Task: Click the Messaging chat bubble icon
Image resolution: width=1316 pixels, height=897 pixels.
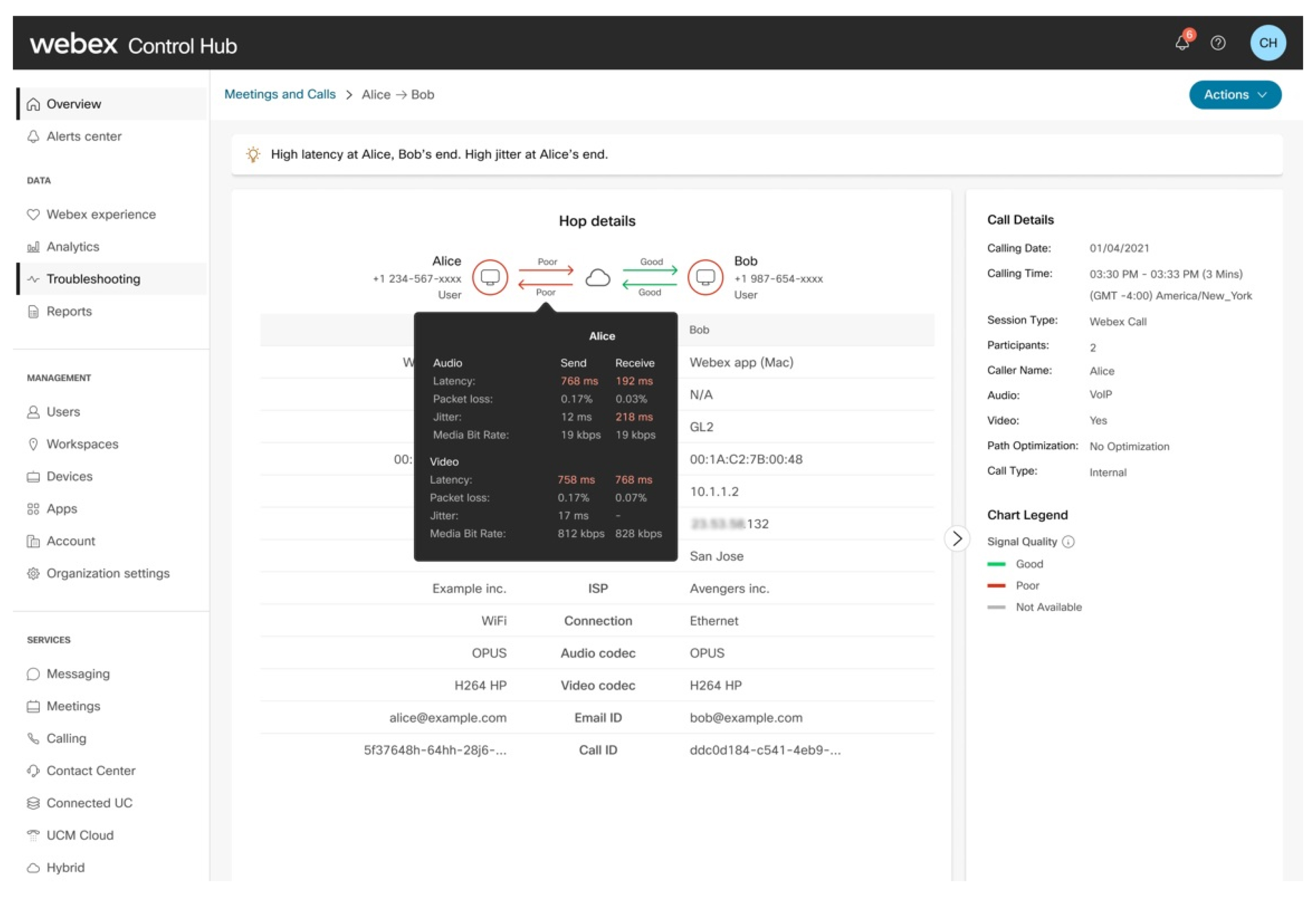Action: tap(33, 674)
